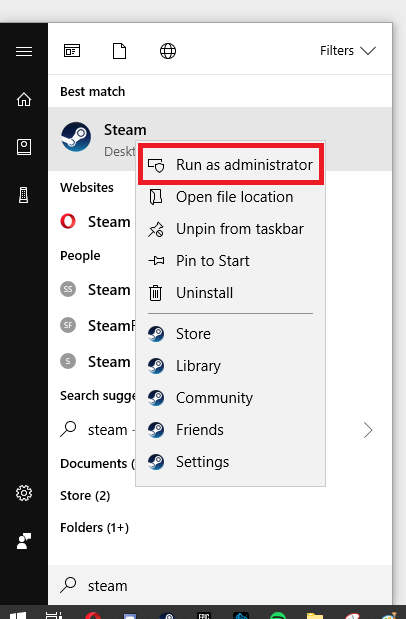Click the Steam icon next to Settings
Image resolution: width=406 pixels, height=619 pixels.
[x=156, y=462]
